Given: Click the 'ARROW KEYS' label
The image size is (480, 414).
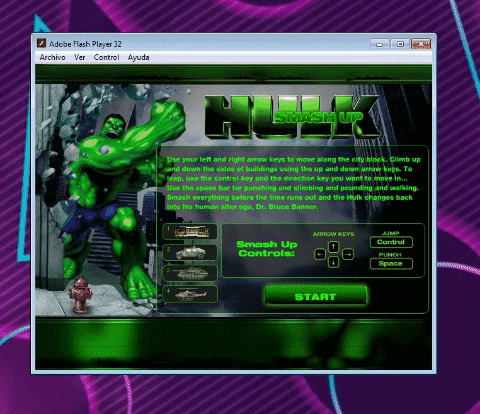Looking at the screenshot, I should [333, 234].
